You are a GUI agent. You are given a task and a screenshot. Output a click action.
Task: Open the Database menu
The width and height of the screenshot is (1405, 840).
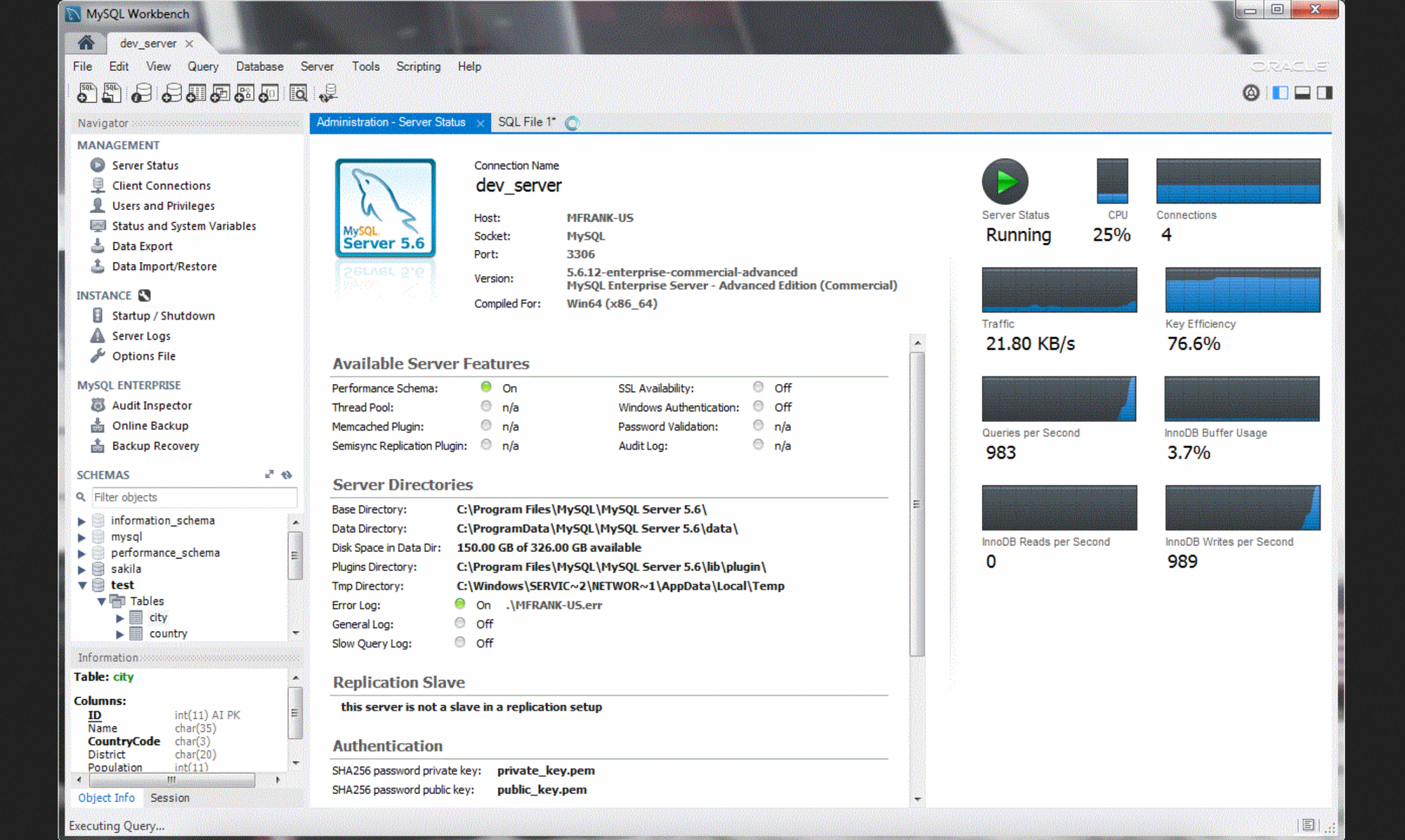tap(259, 66)
